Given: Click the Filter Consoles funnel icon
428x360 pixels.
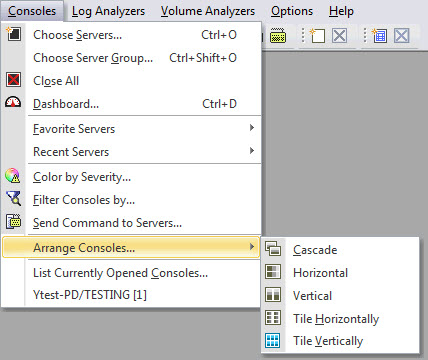Looking at the screenshot, I should tap(13, 198).
